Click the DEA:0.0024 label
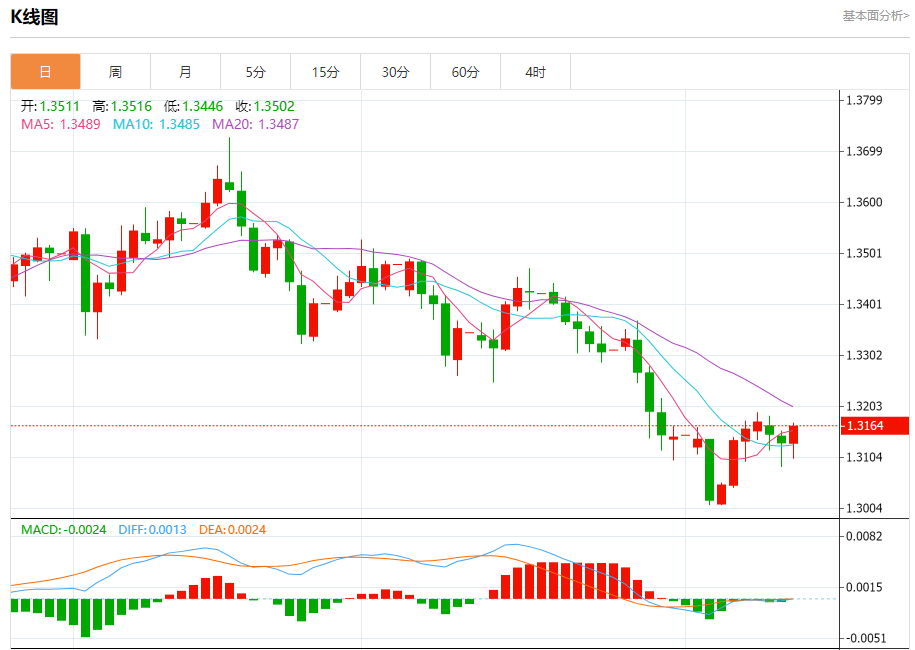Image resolution: width=915 pixels, height=650 pixels. (232, 530)
